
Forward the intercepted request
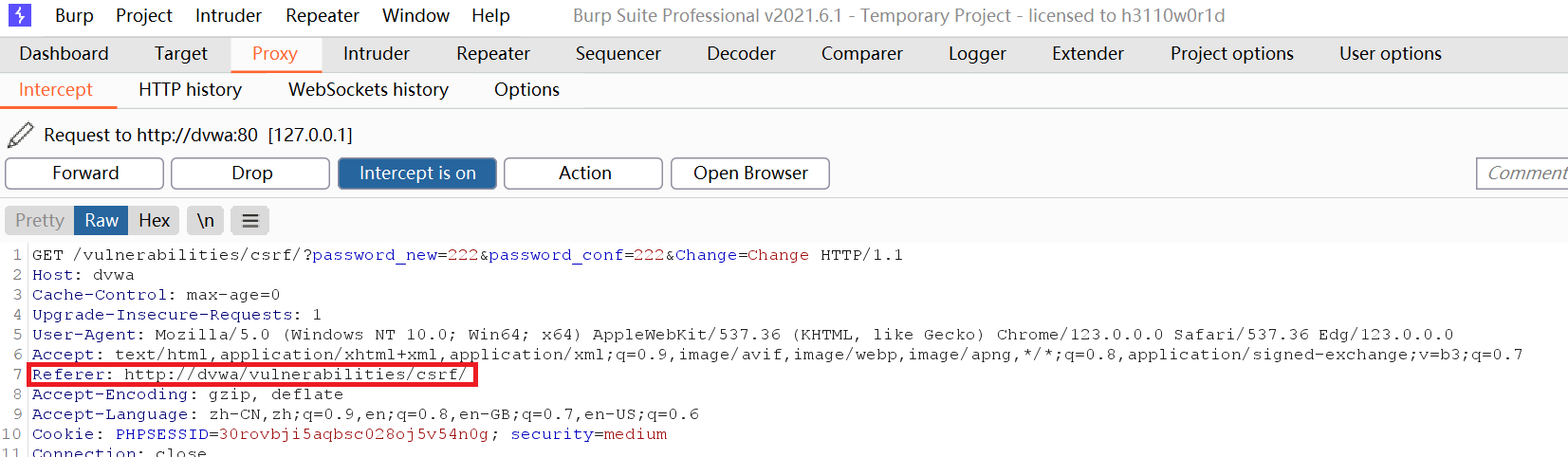point(85,174)
